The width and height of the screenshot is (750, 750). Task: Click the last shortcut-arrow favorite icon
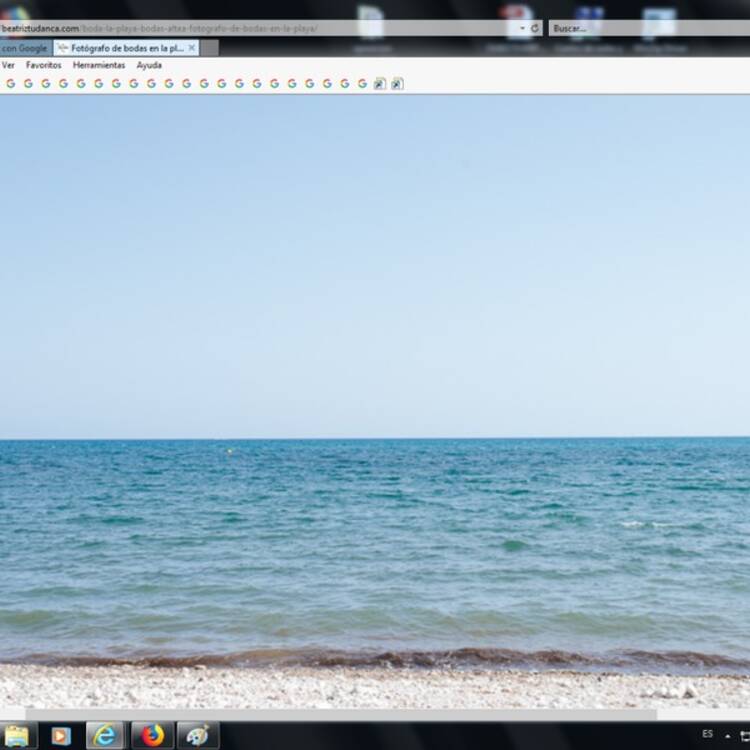coord(397,84)
